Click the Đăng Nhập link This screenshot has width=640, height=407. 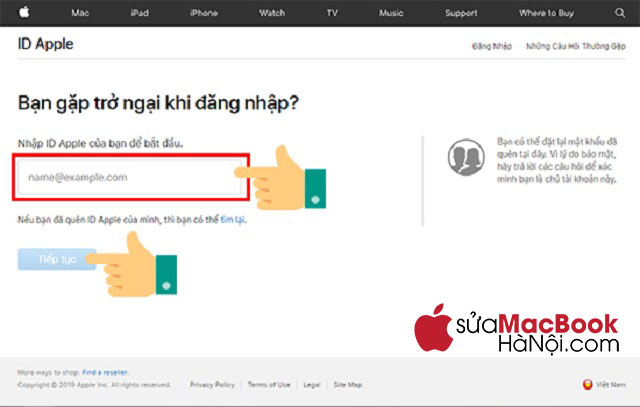[x=492, y=46]
